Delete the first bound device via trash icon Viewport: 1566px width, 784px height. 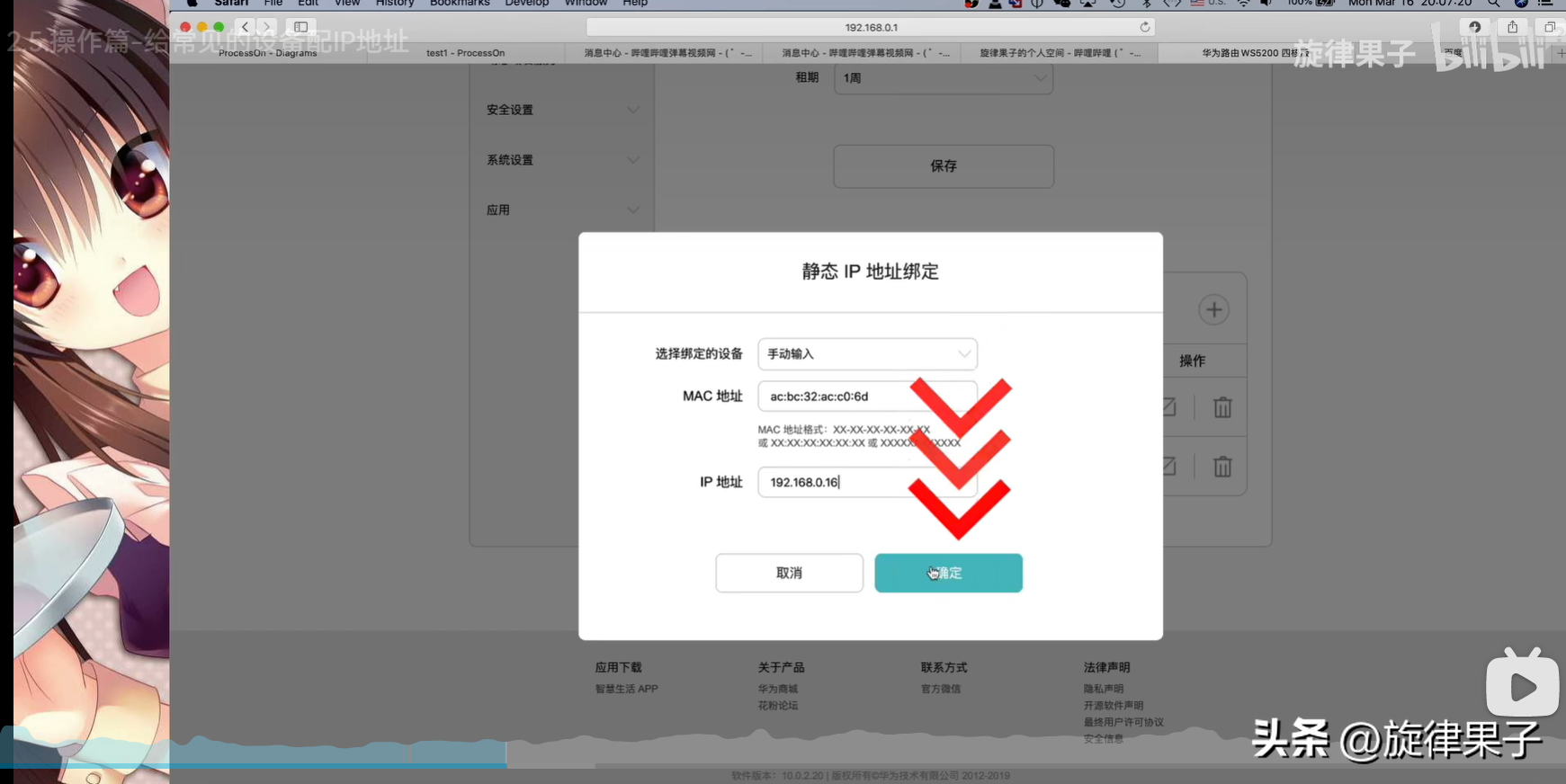click(1221, 407)
